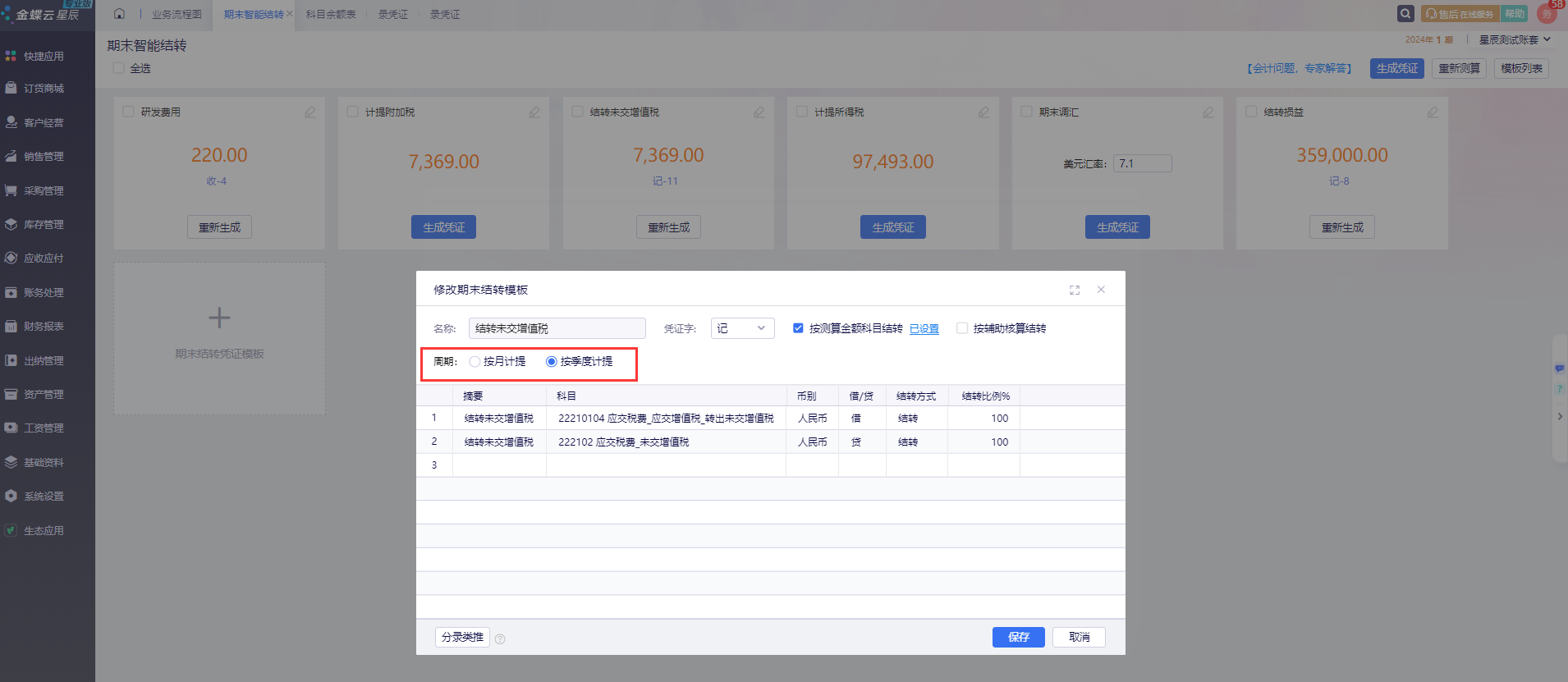
Task: Edit the 计提附加税 card via pencil icon
Action: pos(534,112)
